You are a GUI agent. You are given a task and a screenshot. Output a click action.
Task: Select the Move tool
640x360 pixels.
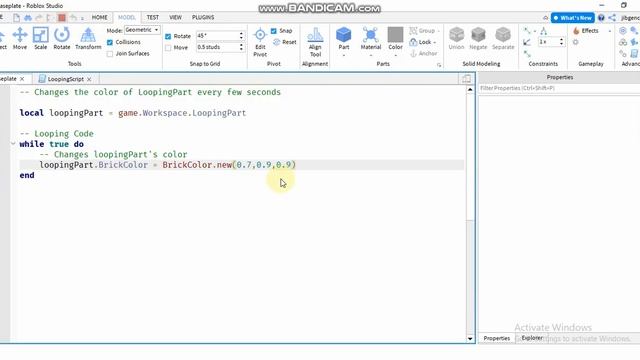coord(20,38)
